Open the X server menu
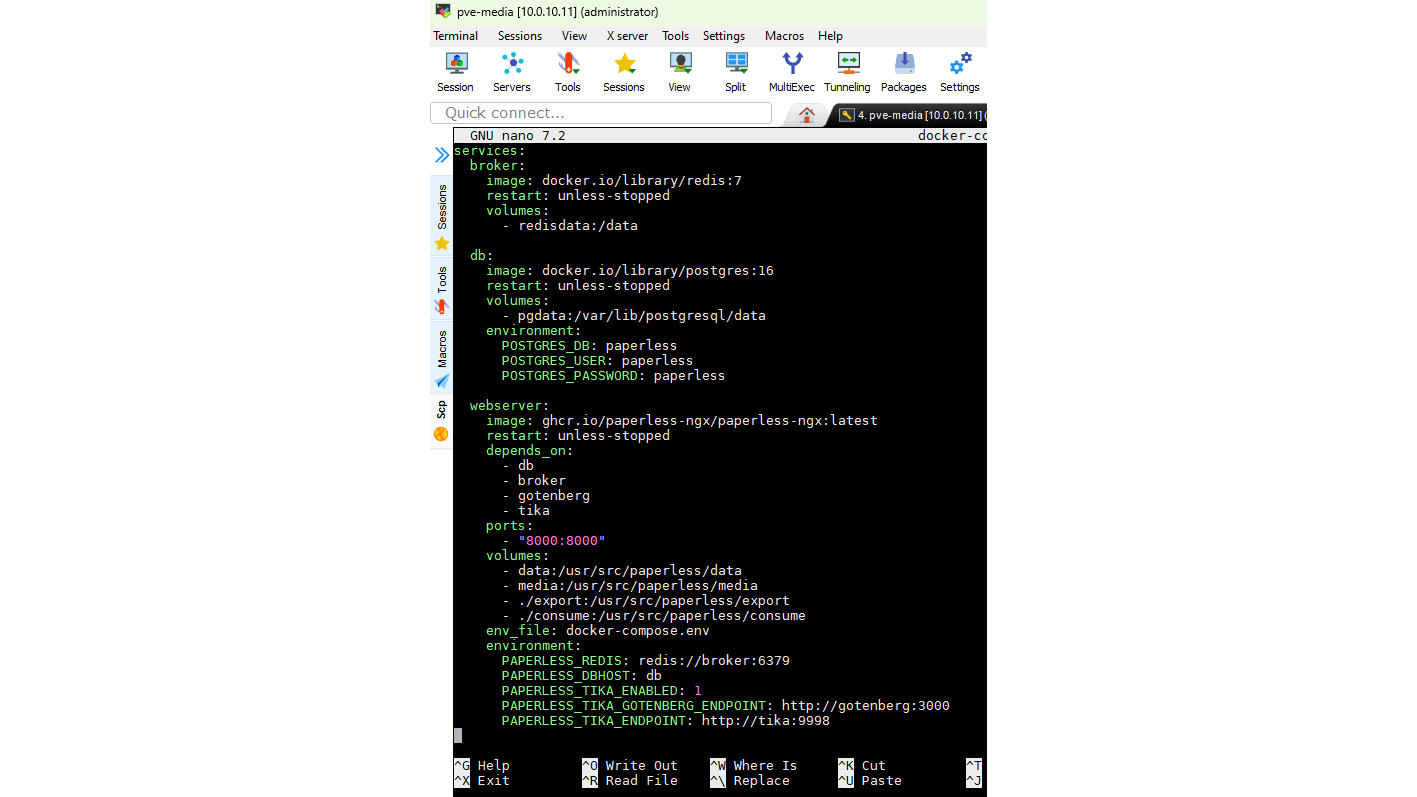 pyautogui.click(x=627, y=36)
